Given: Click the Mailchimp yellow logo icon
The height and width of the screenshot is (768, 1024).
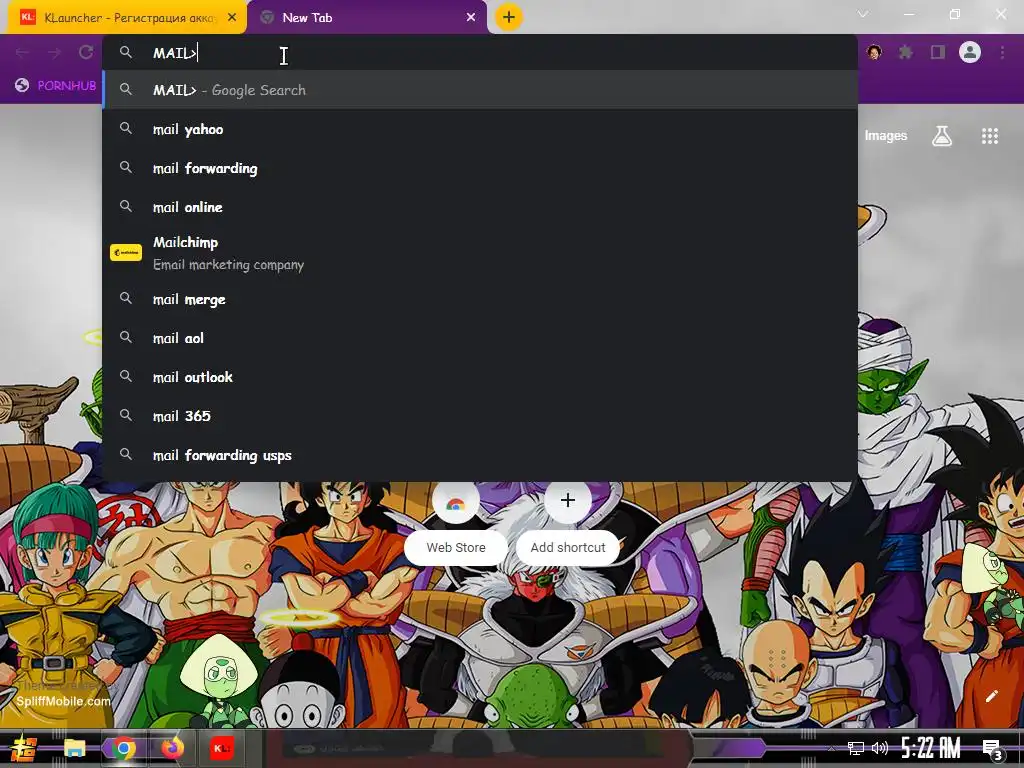Looking at the screenshot, I should [x=126, y=252].
